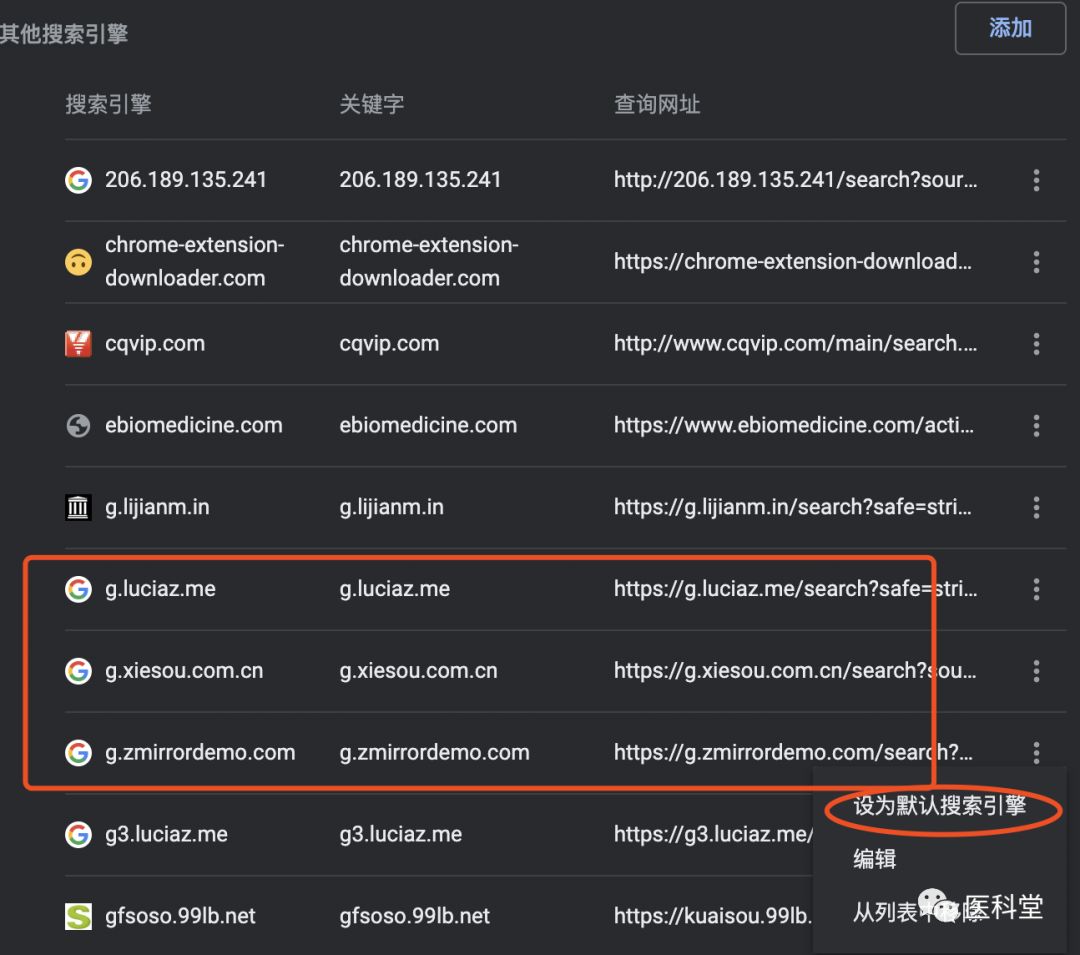The height and width of the screenshot is (955, 1080).
Task: Click the 其他搜索引擎 section heading
Action: [64, 34]
